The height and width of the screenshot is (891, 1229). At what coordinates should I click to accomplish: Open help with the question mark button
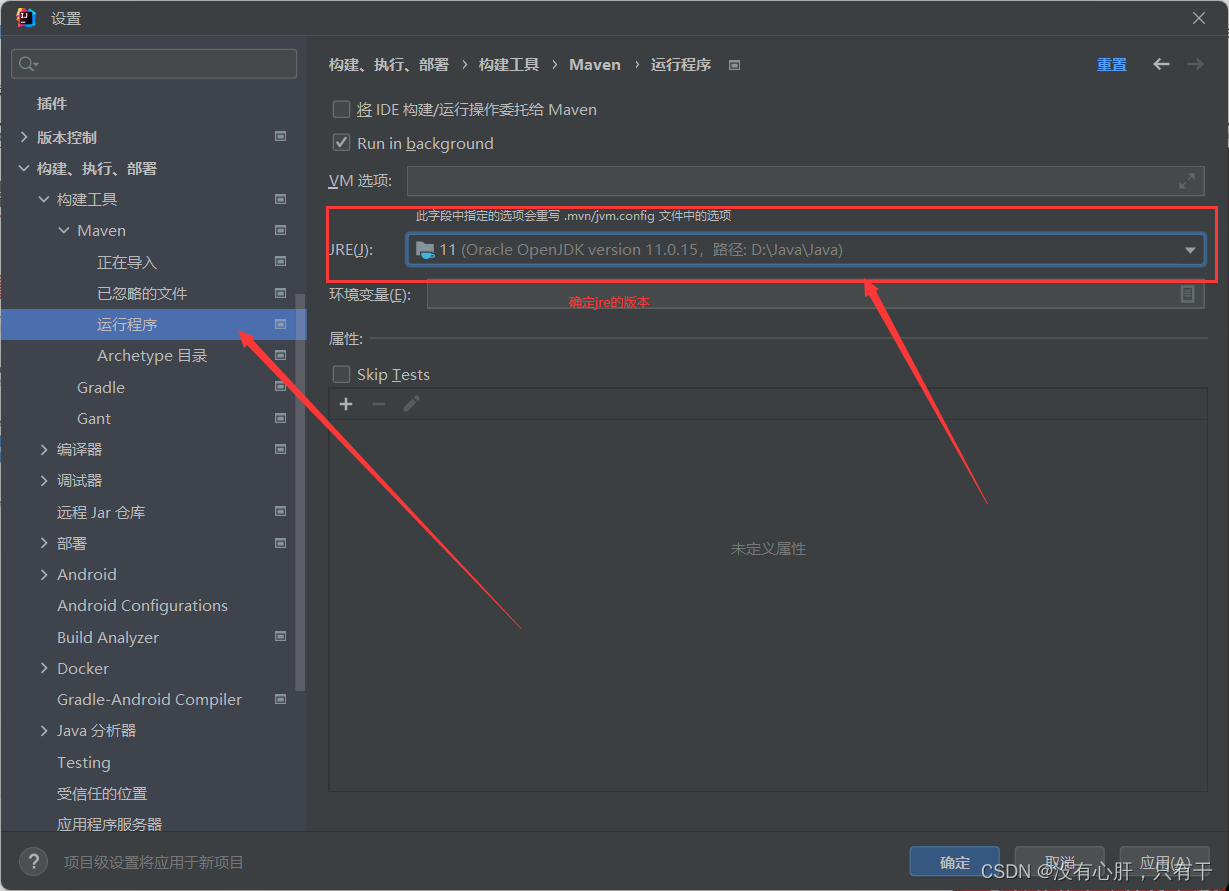pos(33,861)
